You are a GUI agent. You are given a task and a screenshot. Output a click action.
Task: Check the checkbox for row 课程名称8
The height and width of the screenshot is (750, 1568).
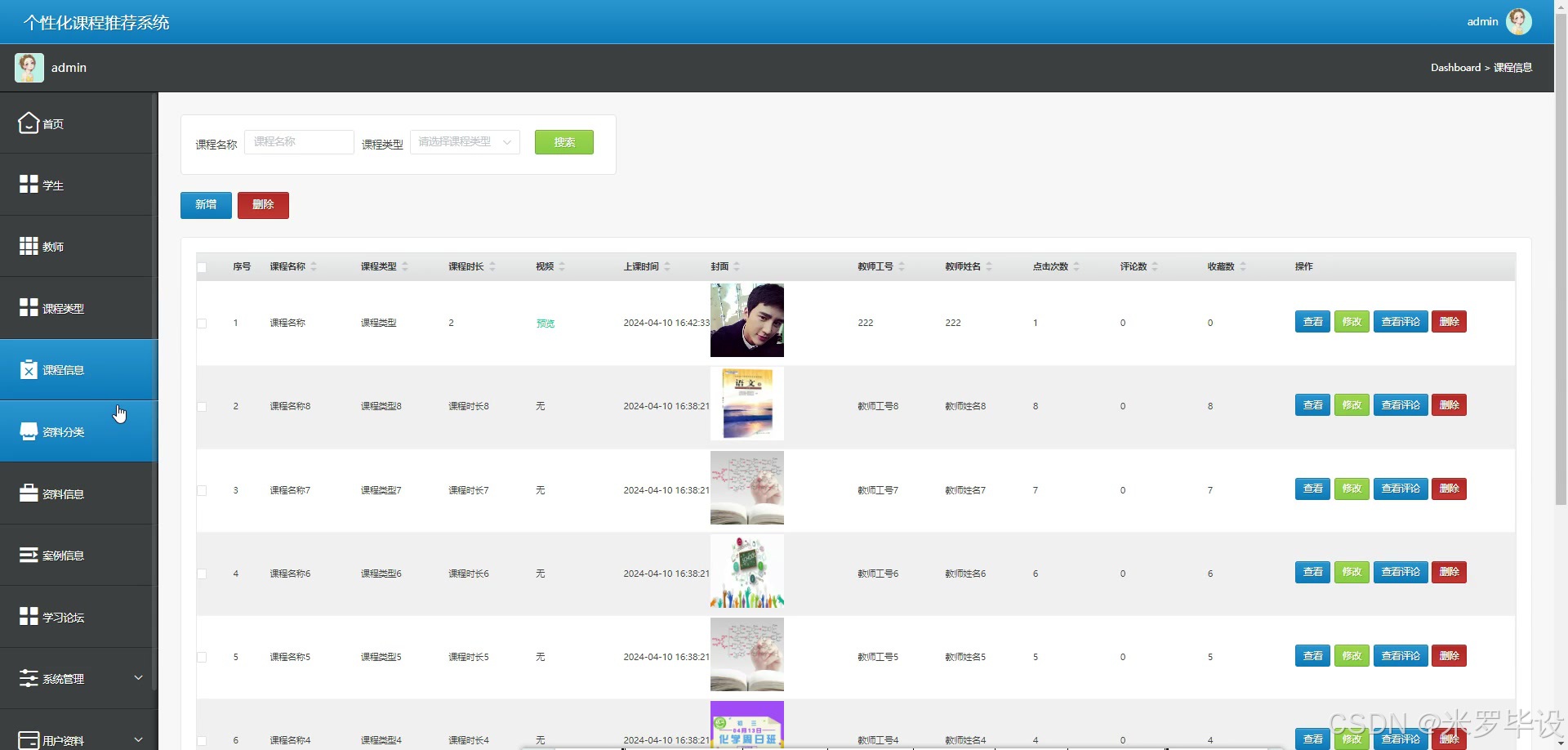(x=202, y=407)
